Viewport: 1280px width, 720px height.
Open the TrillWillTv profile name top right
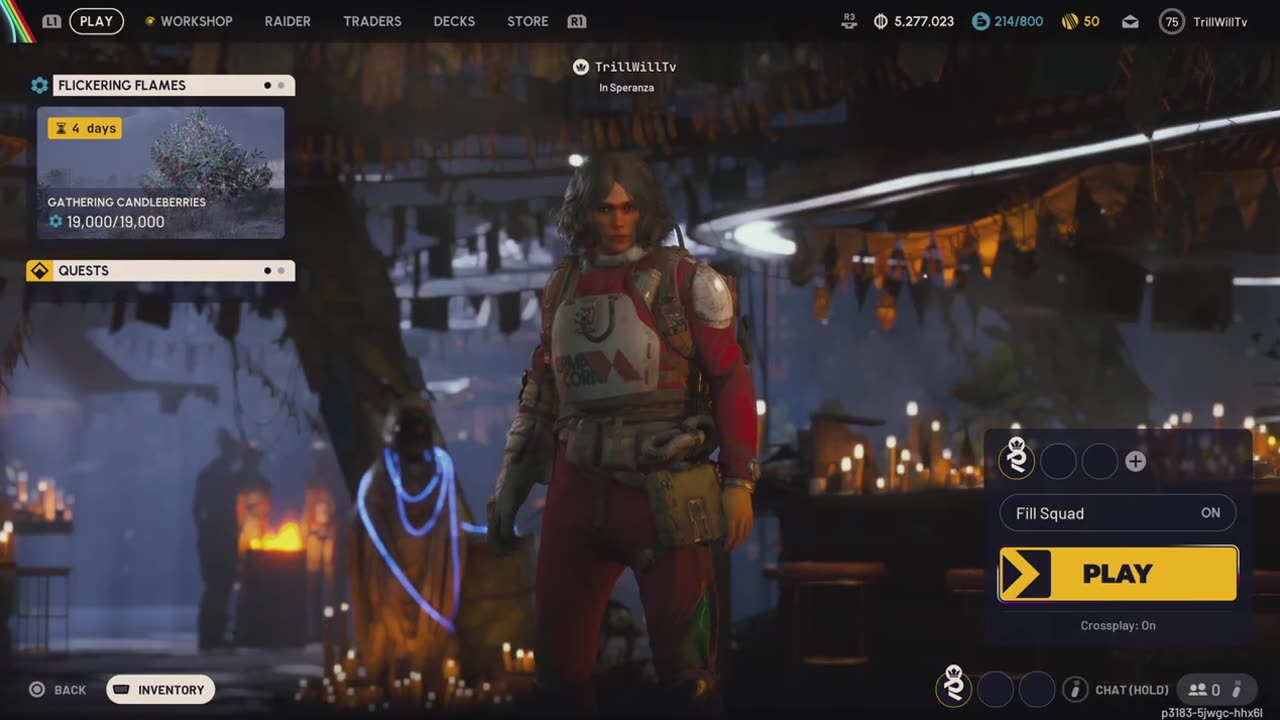click(1220, 21)
